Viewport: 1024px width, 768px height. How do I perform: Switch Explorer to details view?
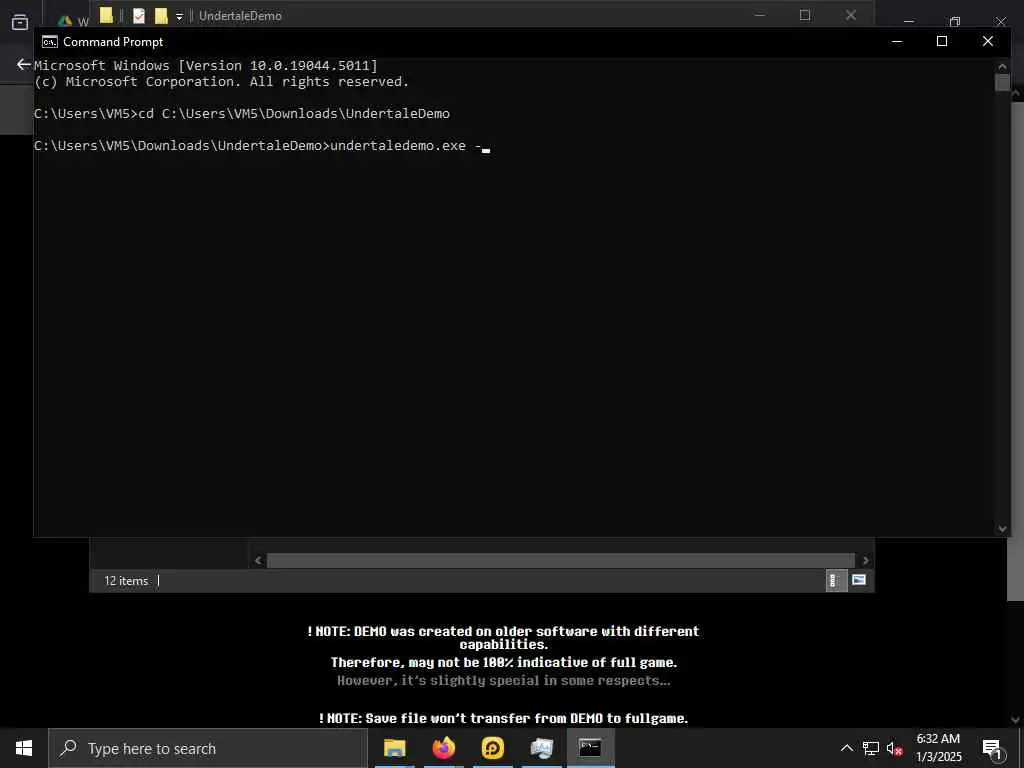click(837, 580)
